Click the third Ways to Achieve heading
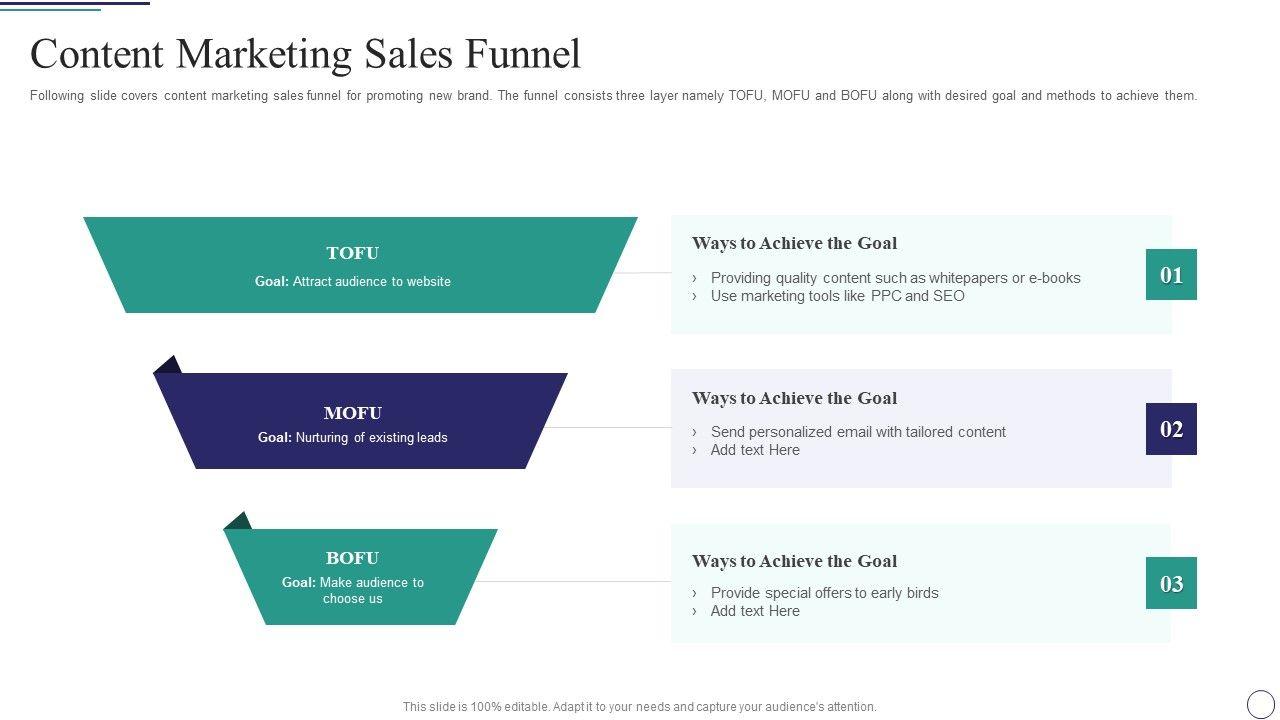 point(794,561)
